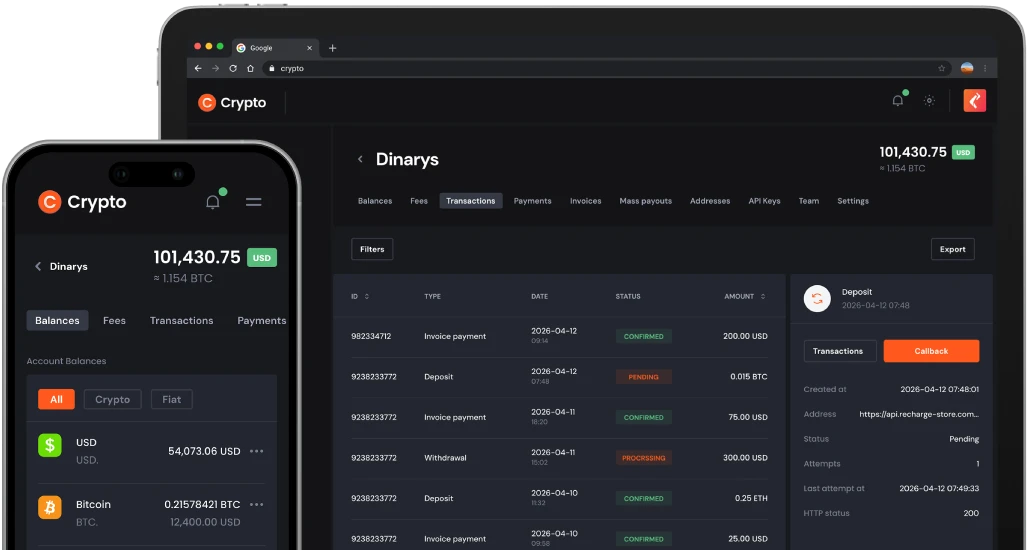The image size is (1032, 550).
Task: Select phone Payments tab
Action: pyautogui.click(x=261, y=320)
